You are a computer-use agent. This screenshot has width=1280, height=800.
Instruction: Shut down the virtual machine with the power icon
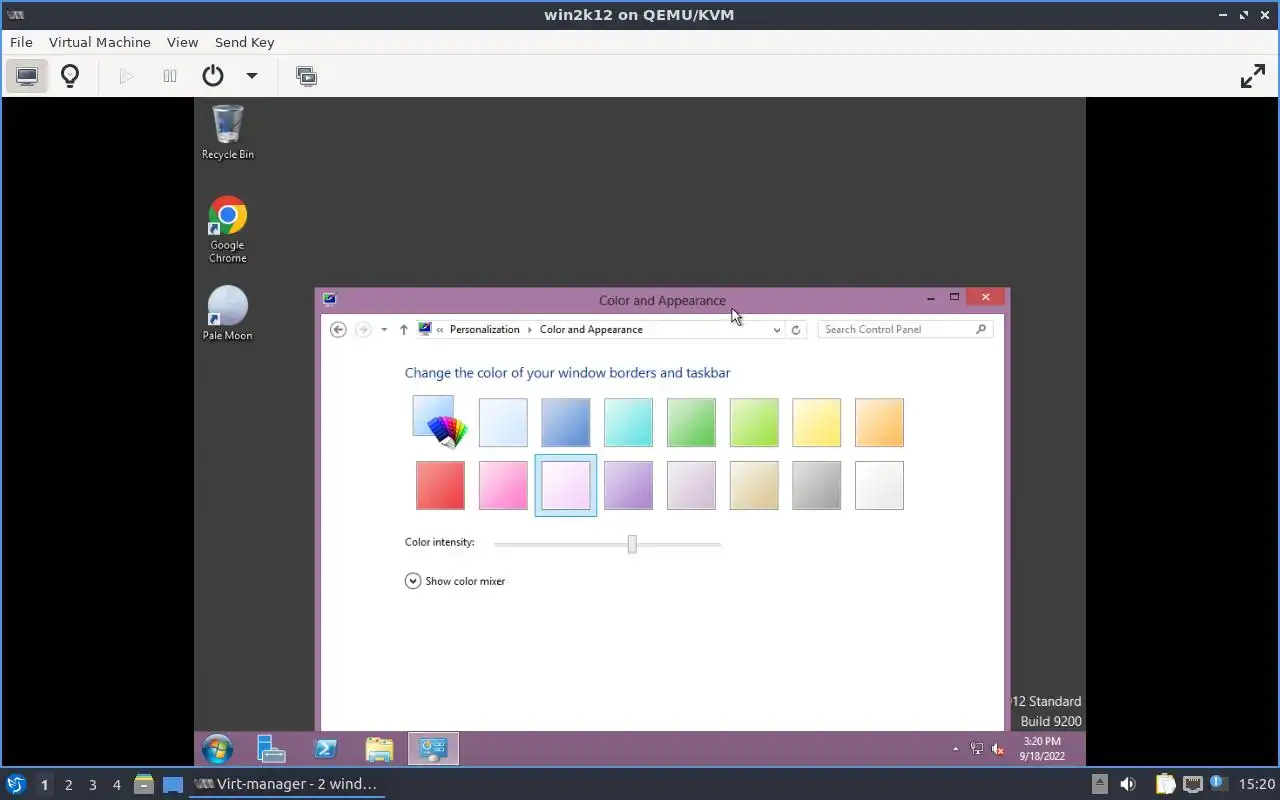213,76
